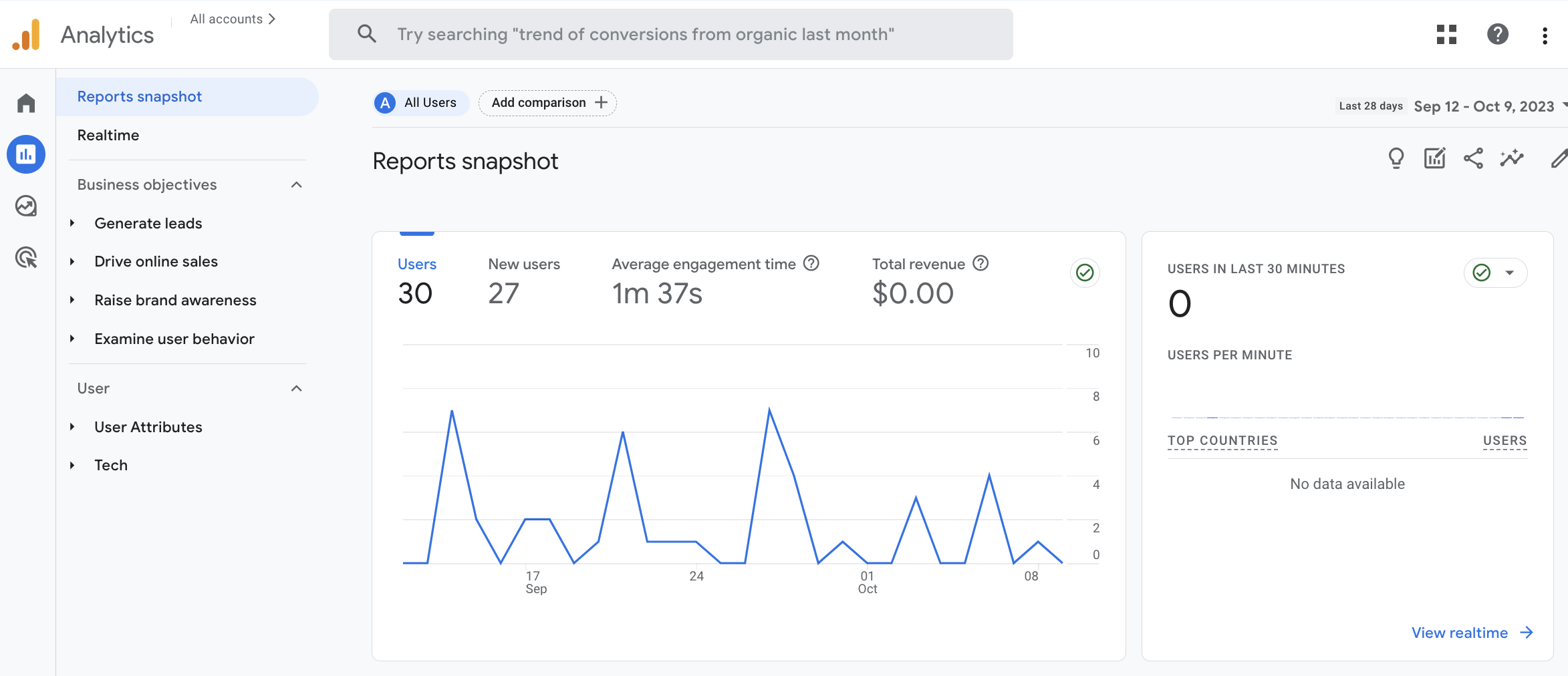Click the Google Analytics logo
The height and width of the screenshot is (676, 1568).
click(27, 34)
